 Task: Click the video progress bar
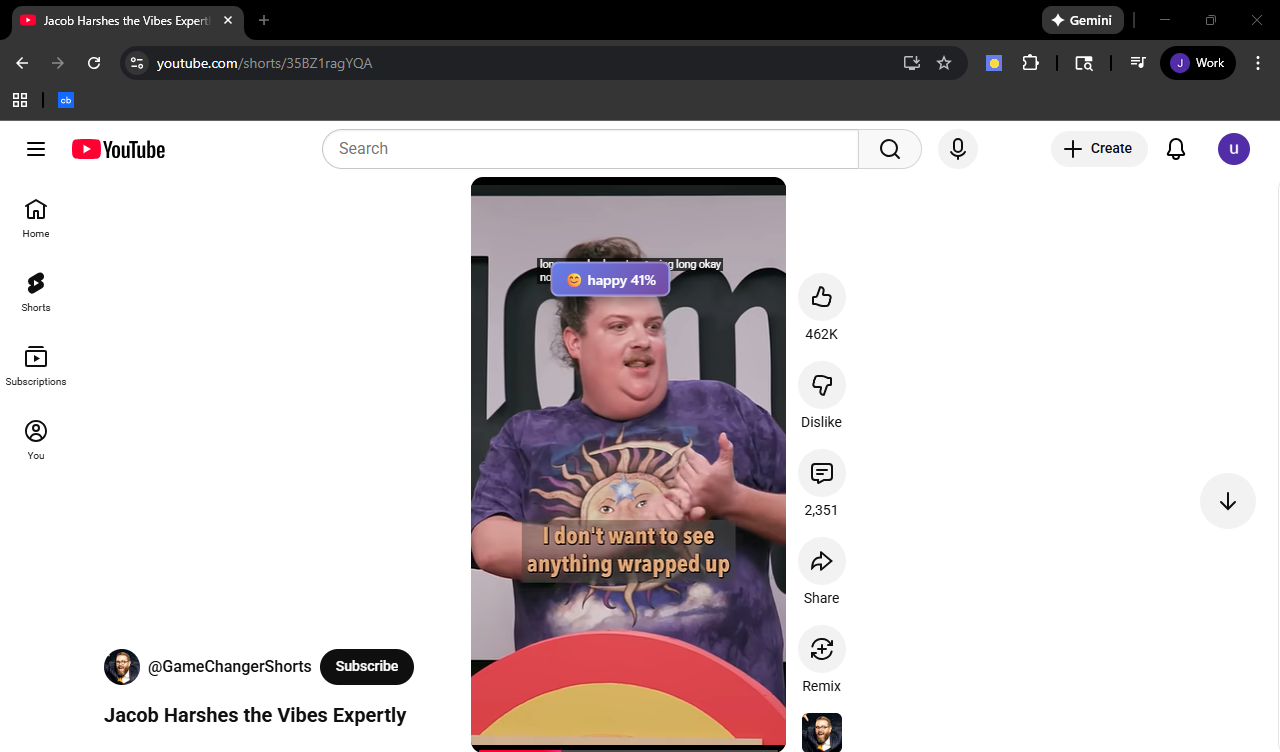pyautogui.click(x=628, y=747)
